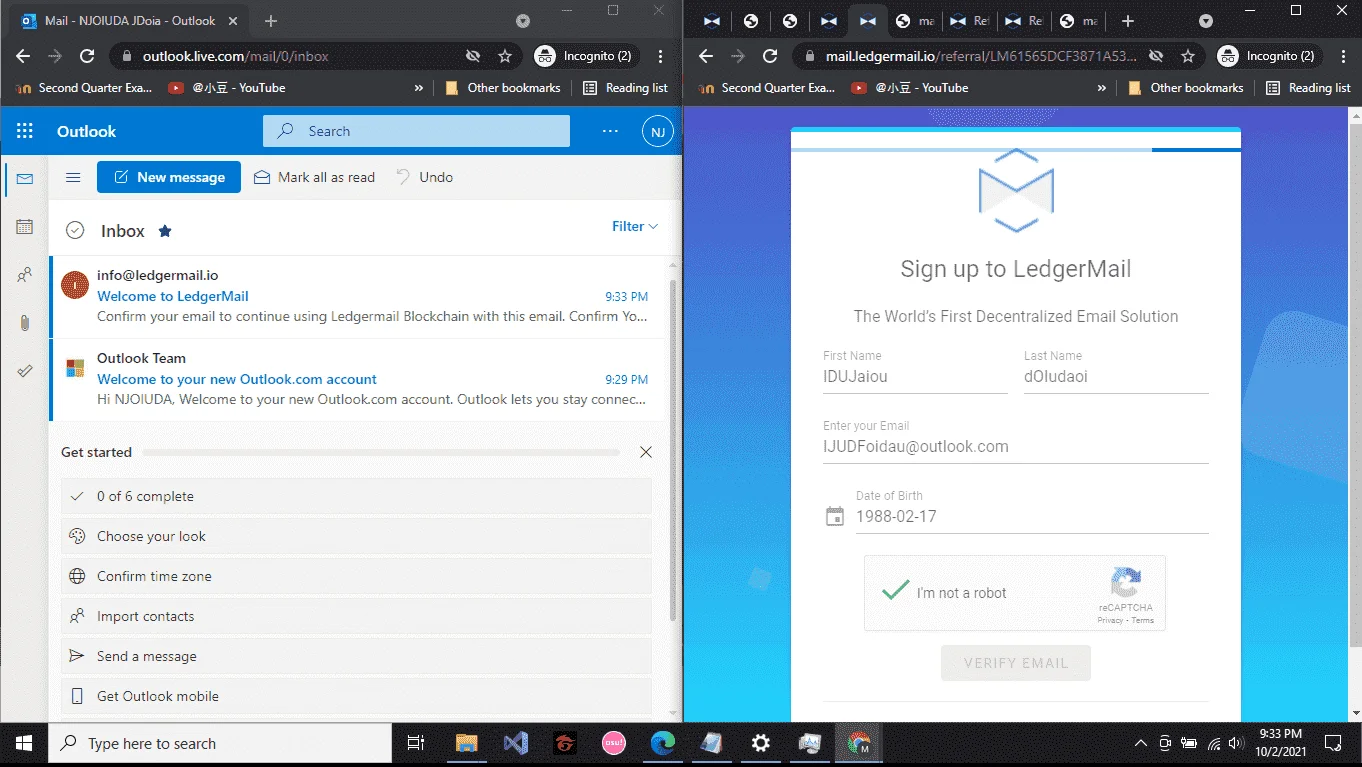
Task: Toggle the Inbox favorite star
Action: coord(165,231)
